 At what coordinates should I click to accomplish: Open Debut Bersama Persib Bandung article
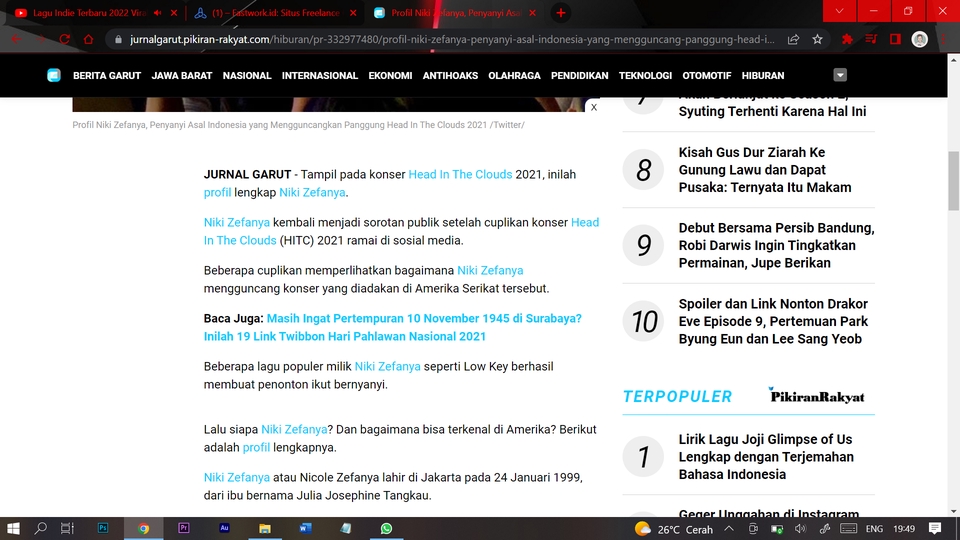point(776,245)
